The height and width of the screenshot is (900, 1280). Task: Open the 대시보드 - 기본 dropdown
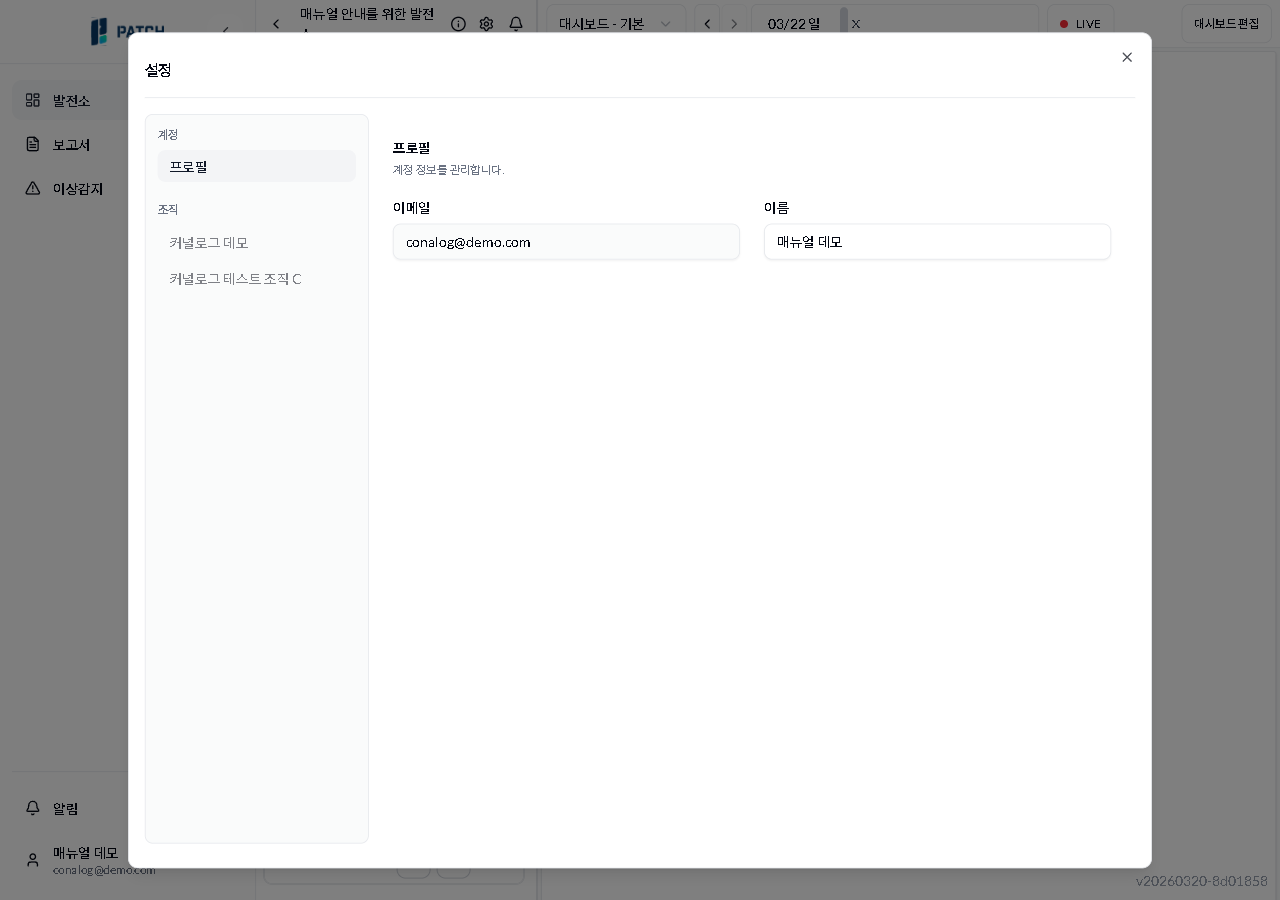point(615,23)
